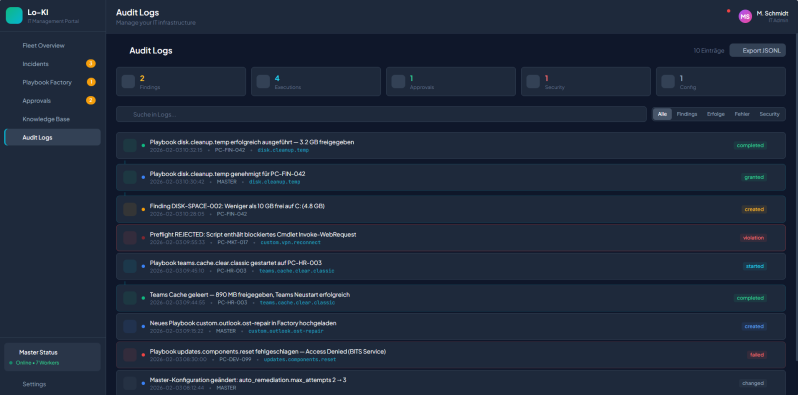
Task: Click the 'failed' status badge
Action: [757, 355]
